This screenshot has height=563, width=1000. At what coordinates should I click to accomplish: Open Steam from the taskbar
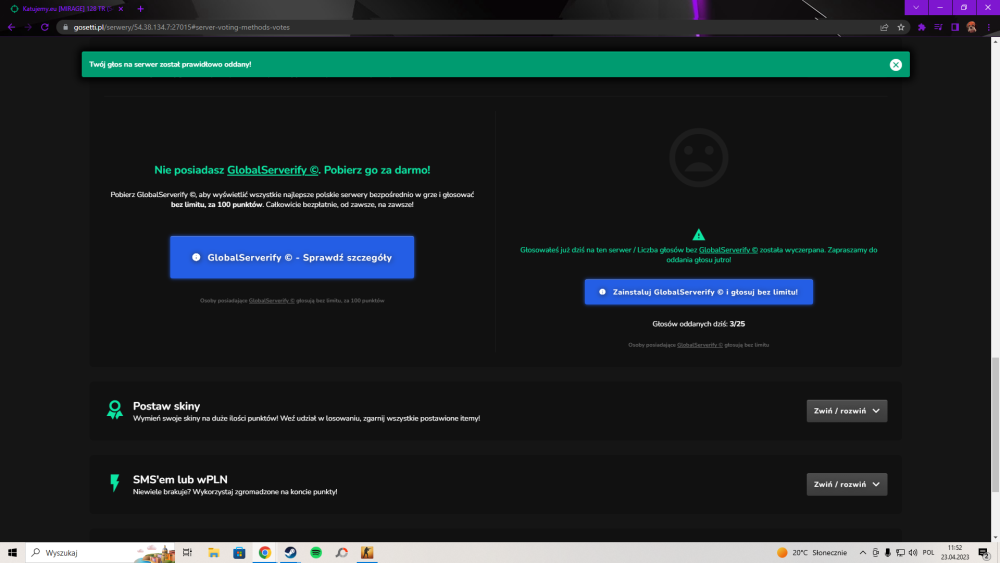[x=290, y=552]
